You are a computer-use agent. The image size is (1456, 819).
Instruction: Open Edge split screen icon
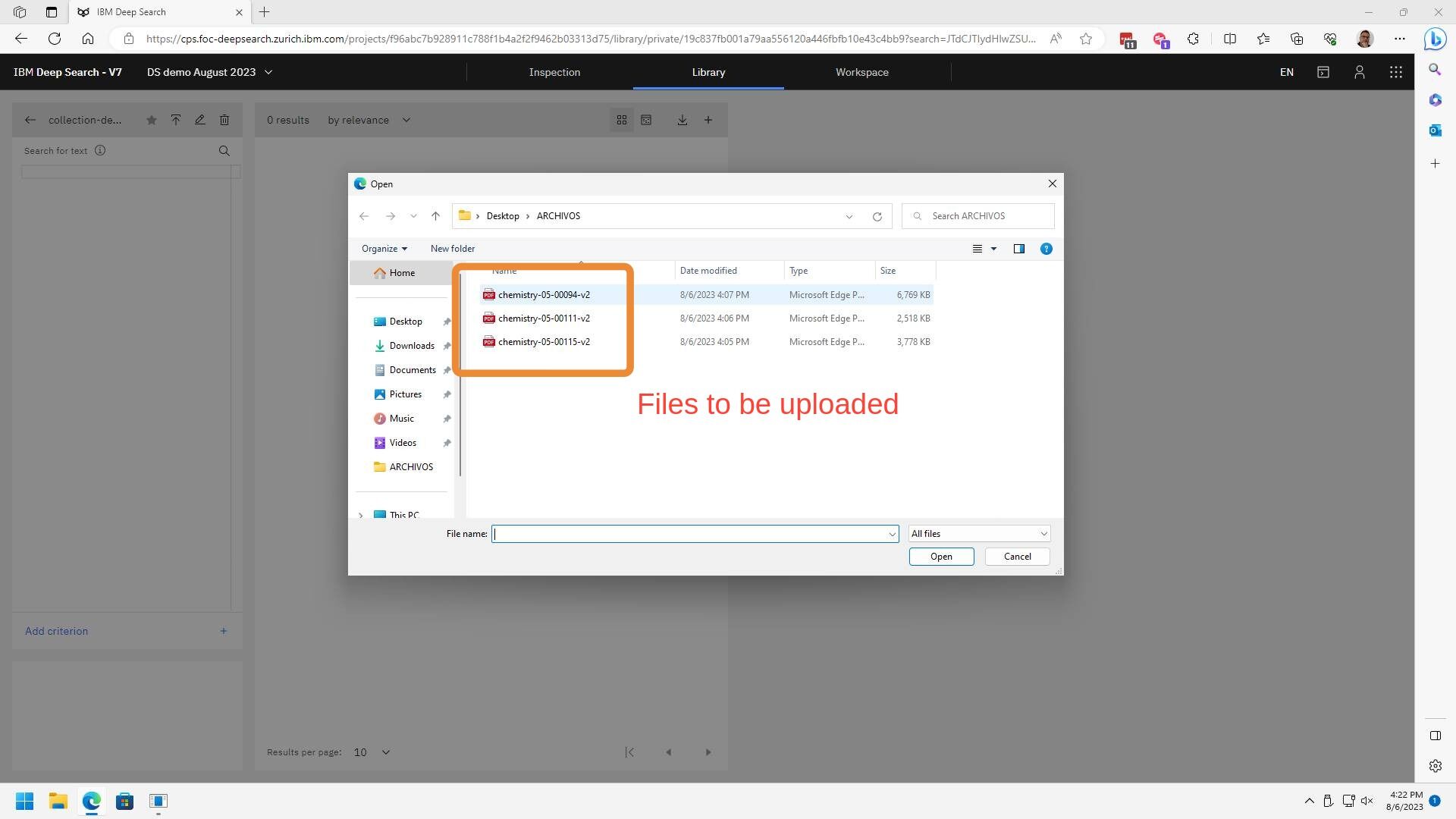[1230, 39]
